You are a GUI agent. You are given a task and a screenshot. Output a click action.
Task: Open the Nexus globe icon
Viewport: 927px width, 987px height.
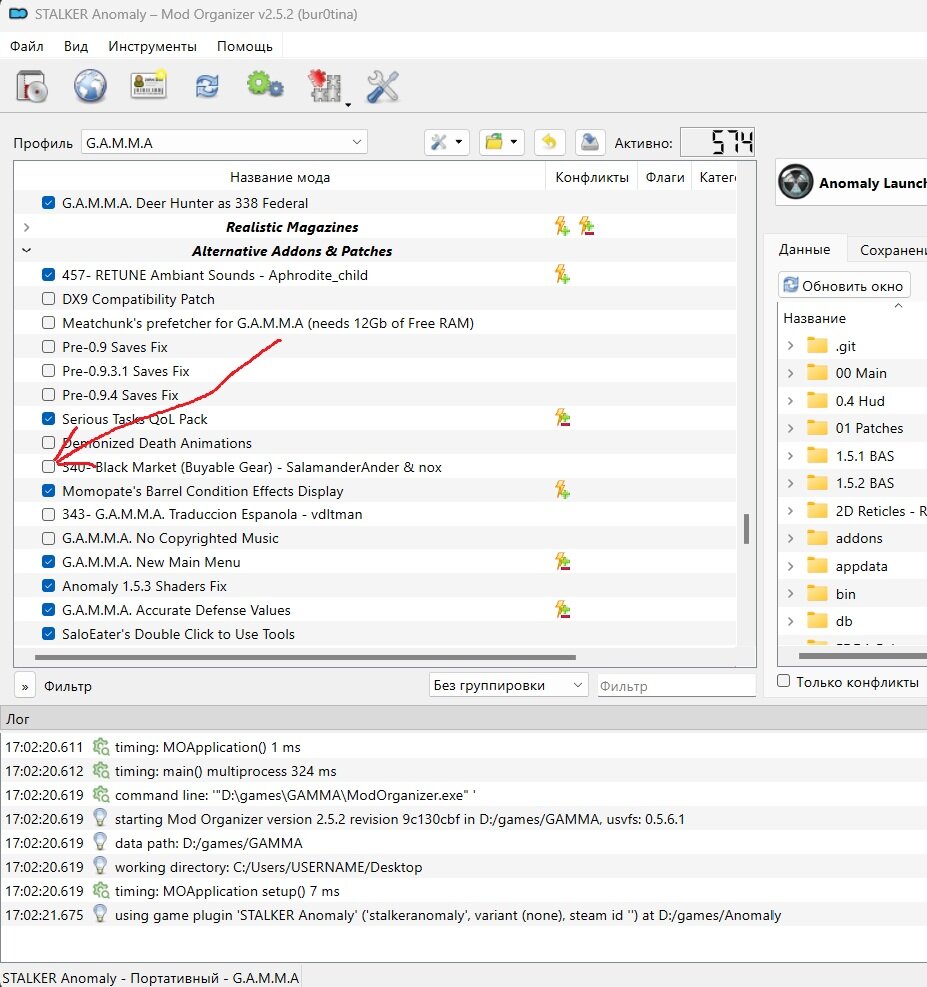tap(90, 87)
